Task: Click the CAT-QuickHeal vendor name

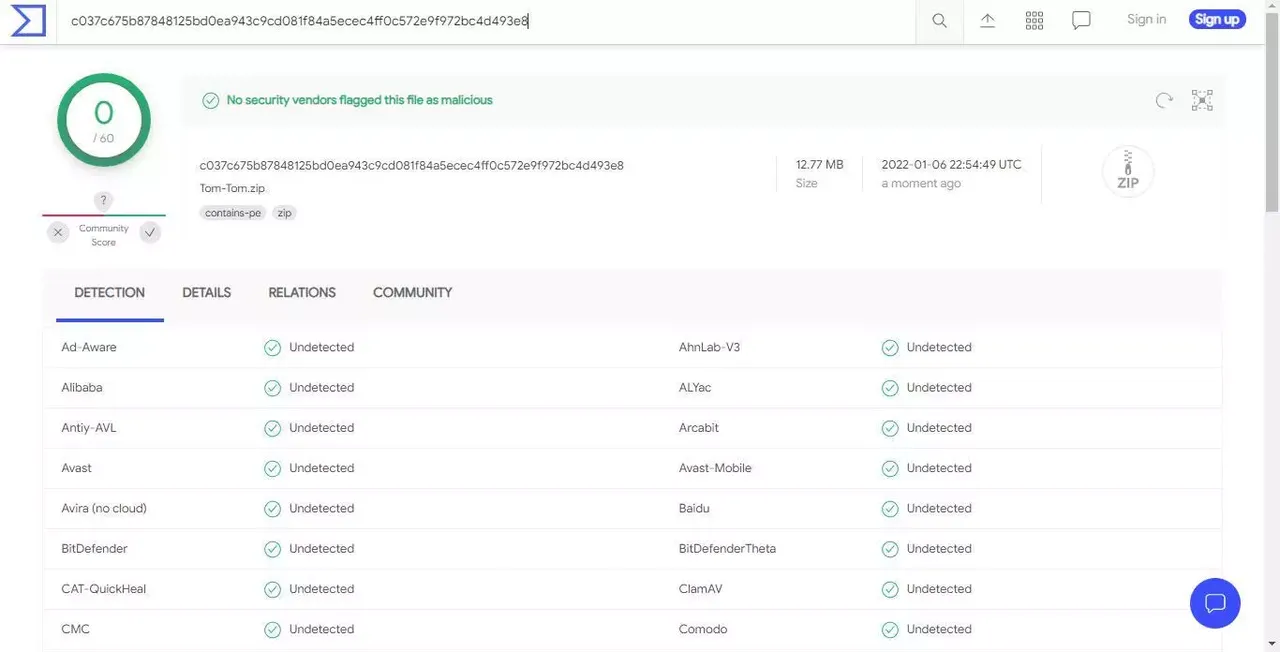Action: point(104,589)
